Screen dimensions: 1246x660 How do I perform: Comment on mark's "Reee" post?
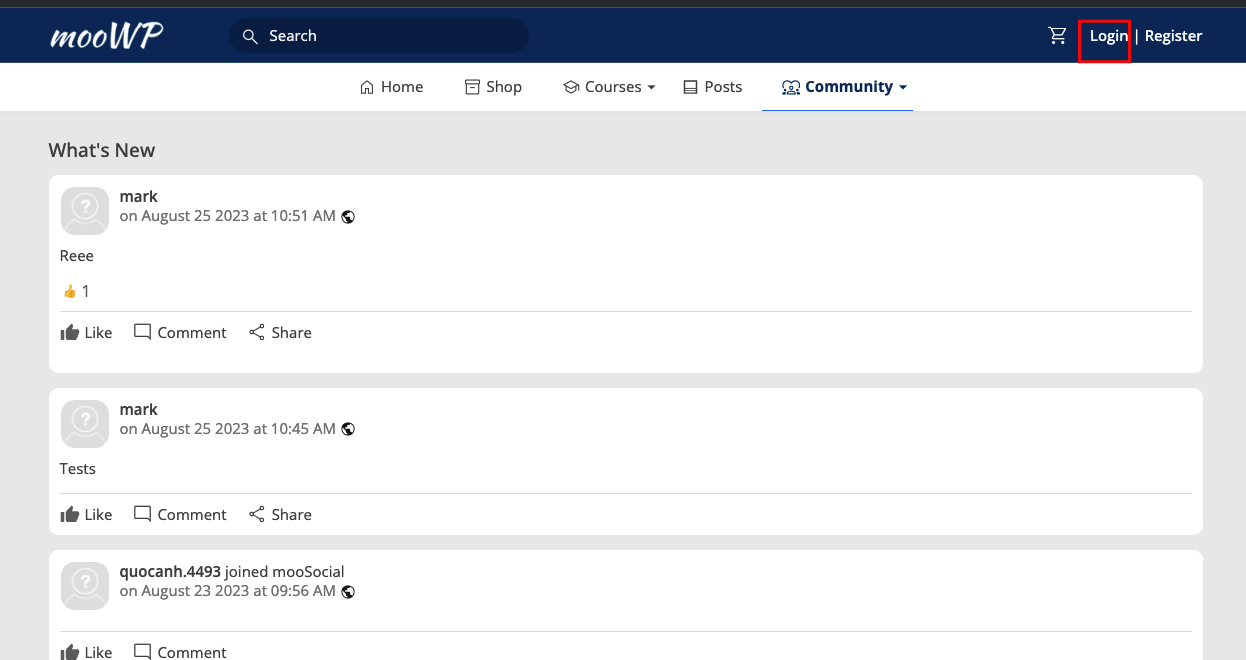click(x=180, y=332)
